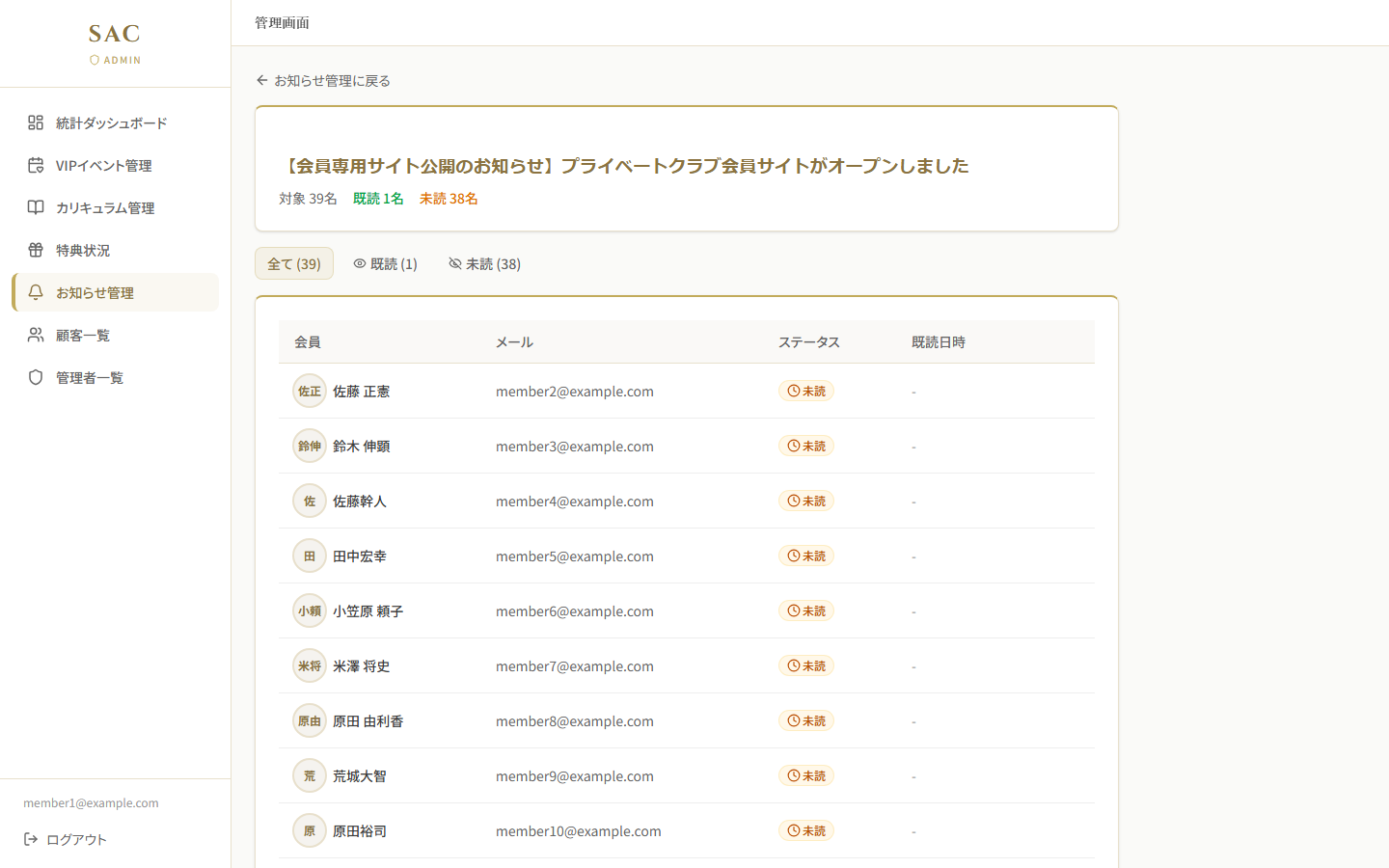1389x868 pixels.
Task: Open 統計ダッシュボード in sidebar
Action: [x=116, y=122]
